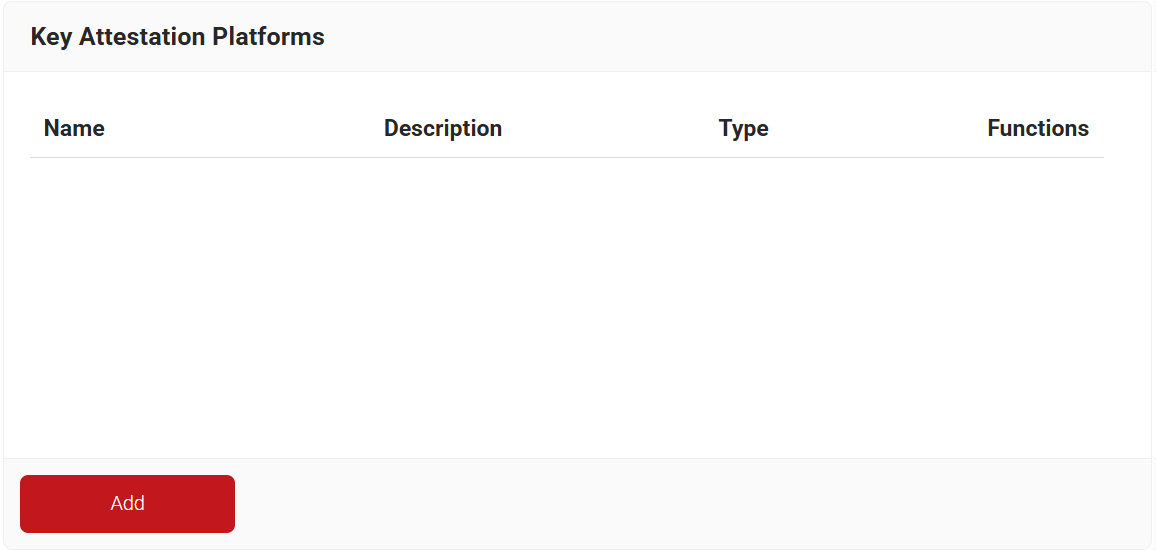The image size is (1156, 551).
Task: Click the panel header bar right of title
Action: pos(737,37)
